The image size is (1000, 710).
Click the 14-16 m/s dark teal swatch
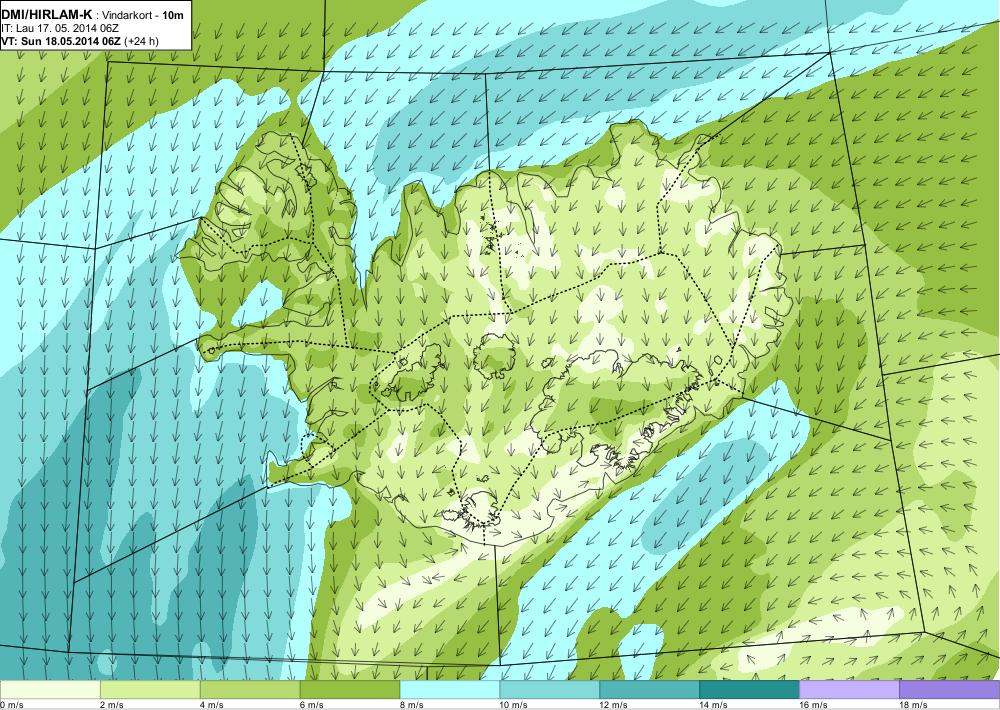(749, 690)
